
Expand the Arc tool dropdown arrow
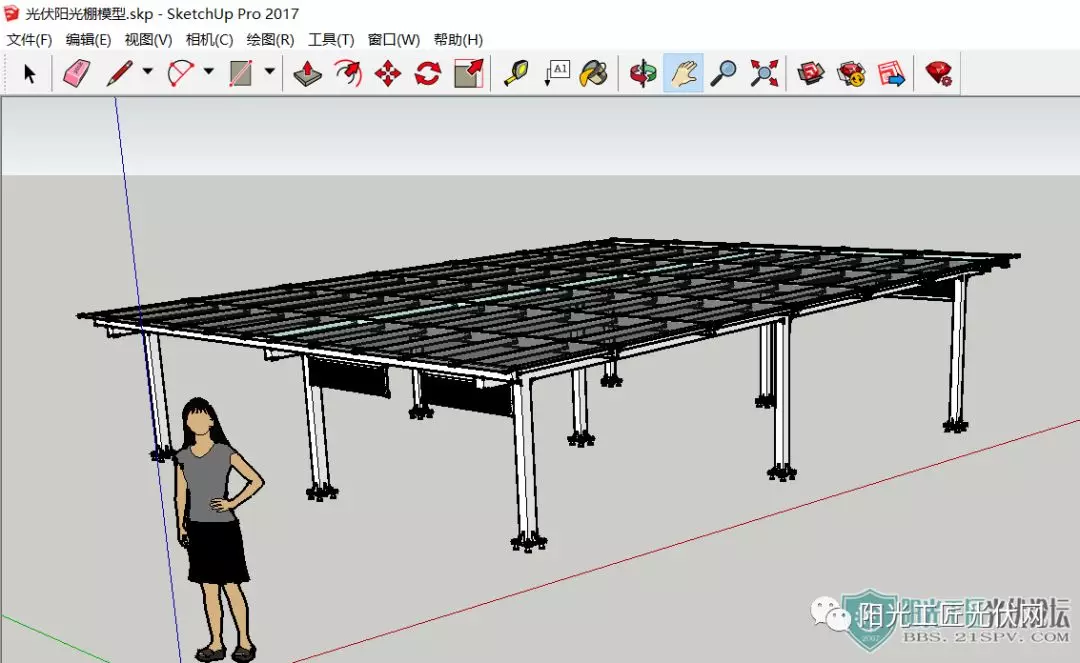click(209, 71)
